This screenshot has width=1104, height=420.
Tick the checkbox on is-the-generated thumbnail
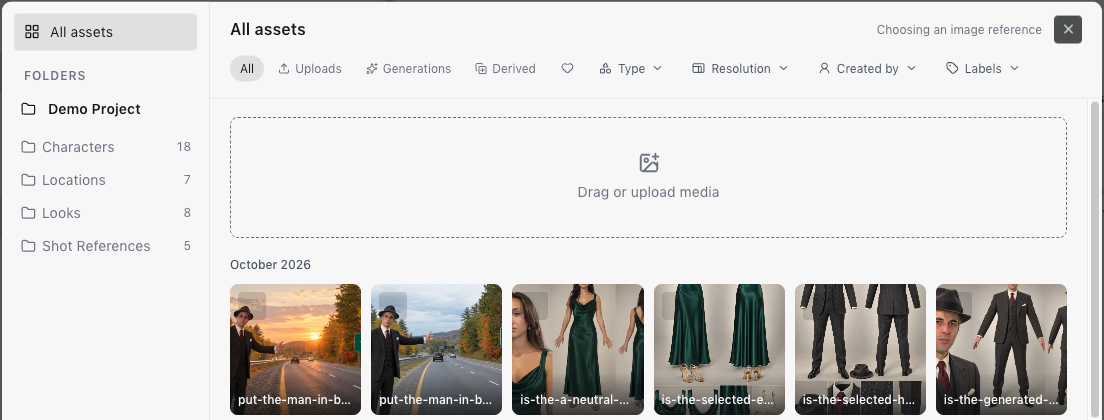point(958,306)
